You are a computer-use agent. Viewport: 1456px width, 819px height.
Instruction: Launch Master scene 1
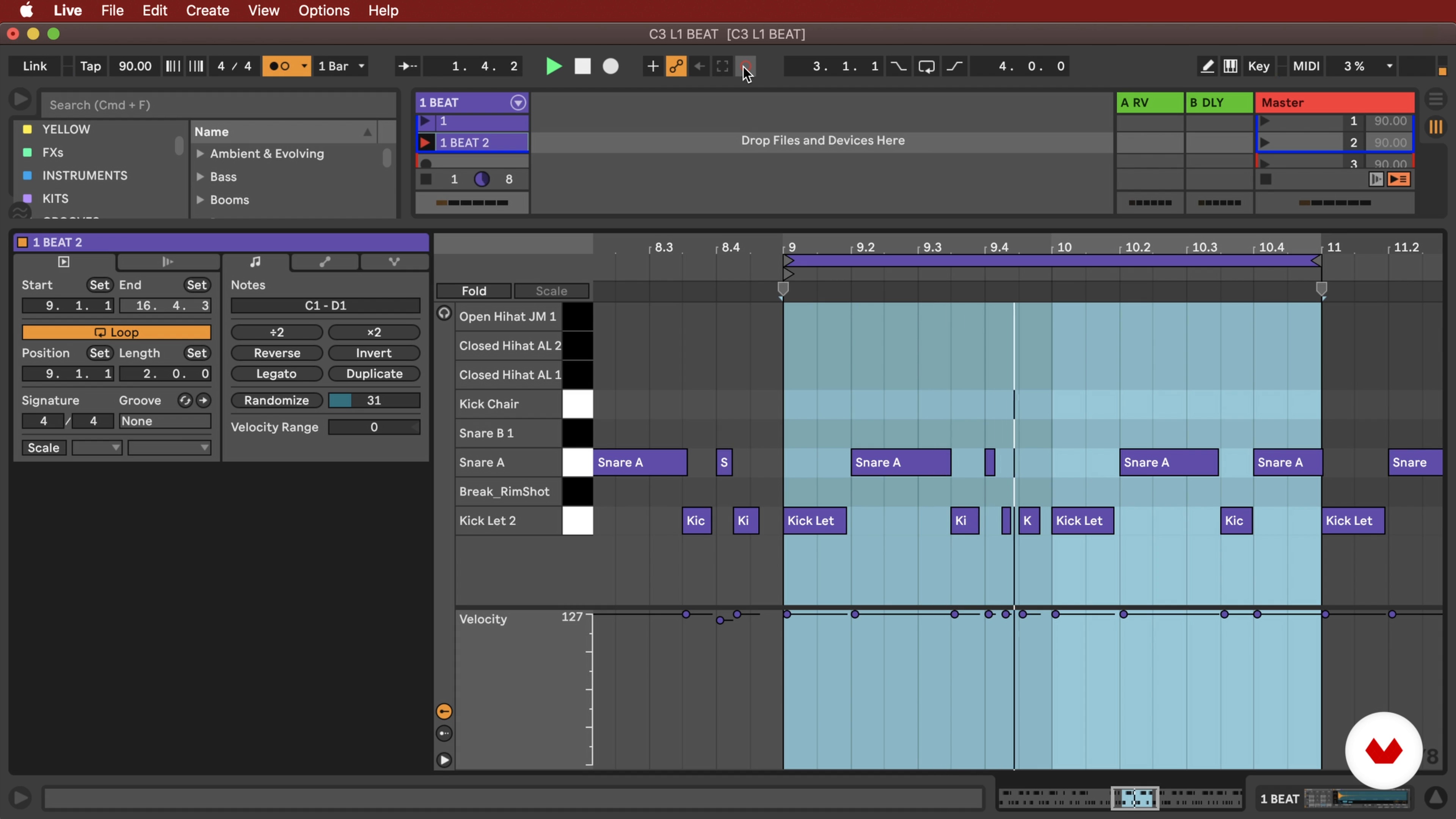pos(1265,121)
